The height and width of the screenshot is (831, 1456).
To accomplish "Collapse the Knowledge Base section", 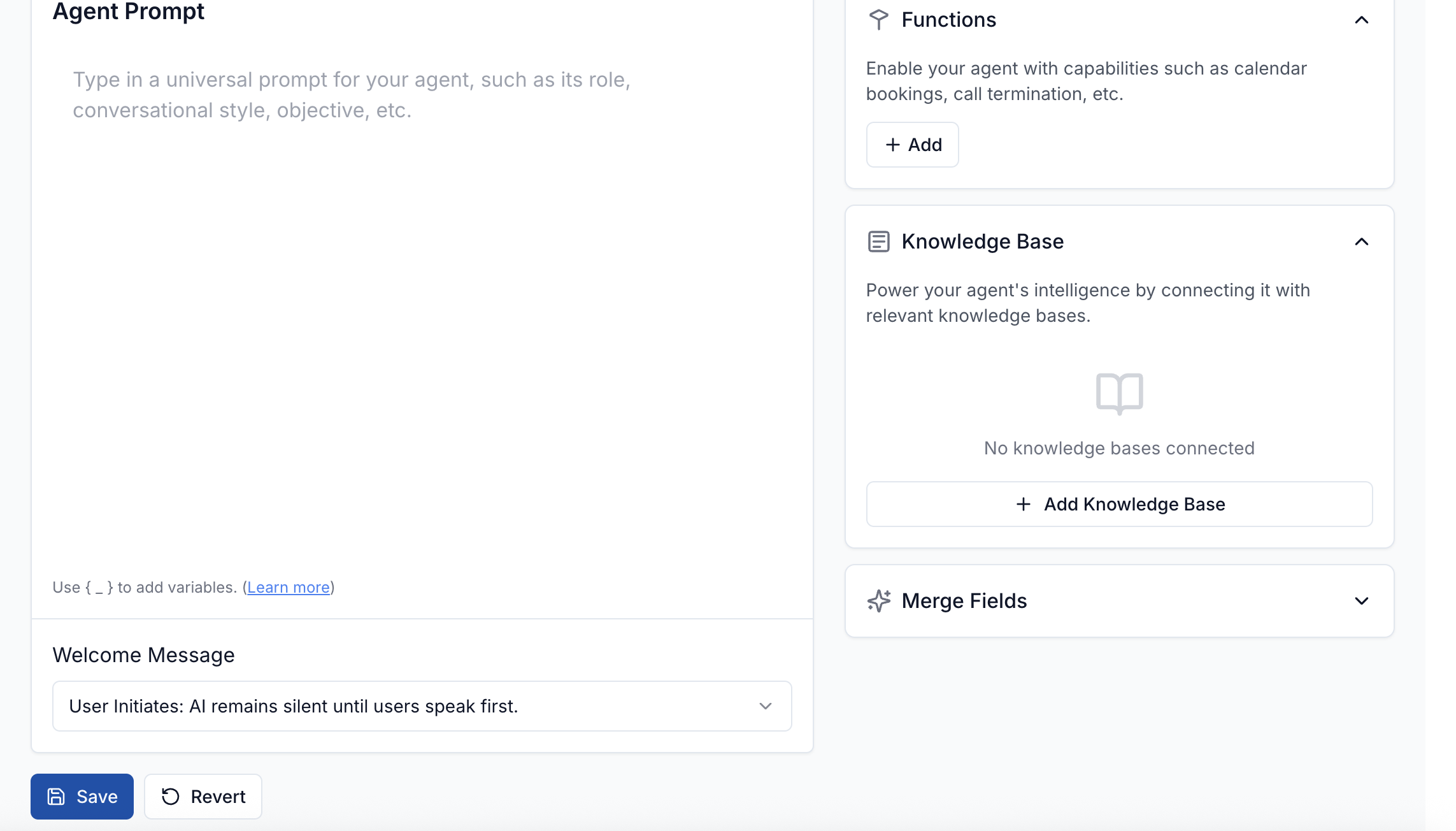I will (x=1361, y=242).
